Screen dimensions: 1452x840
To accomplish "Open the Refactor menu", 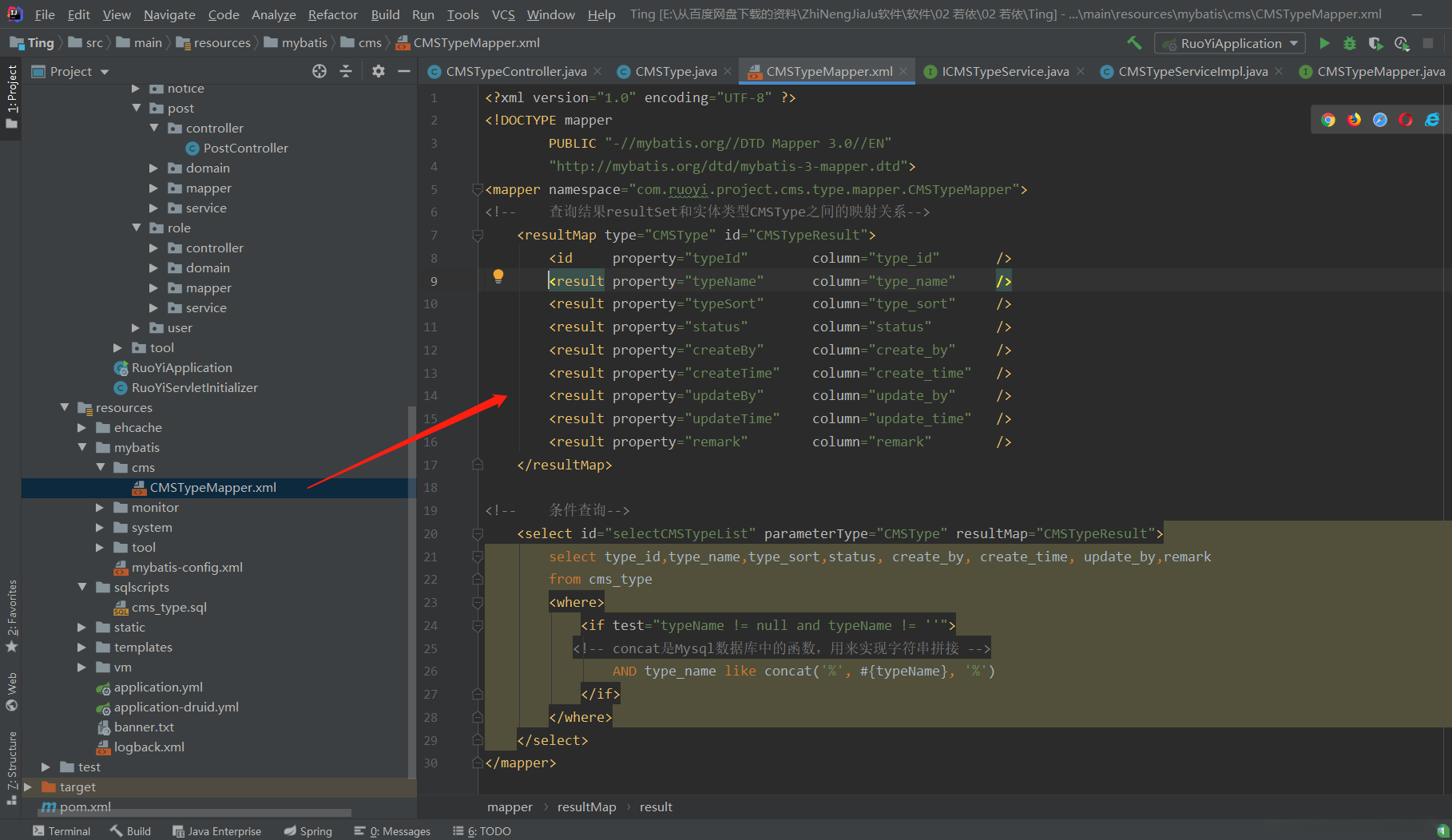I will 332,14.
